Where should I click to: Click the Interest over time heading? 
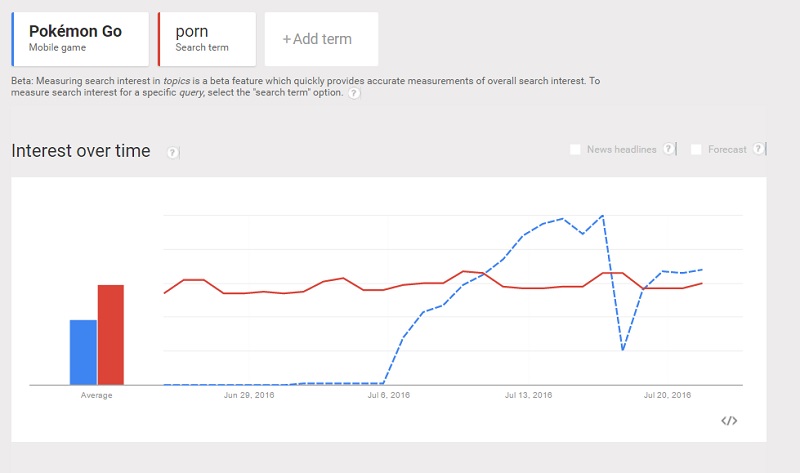pyautogui.click(x=81, y=151)
